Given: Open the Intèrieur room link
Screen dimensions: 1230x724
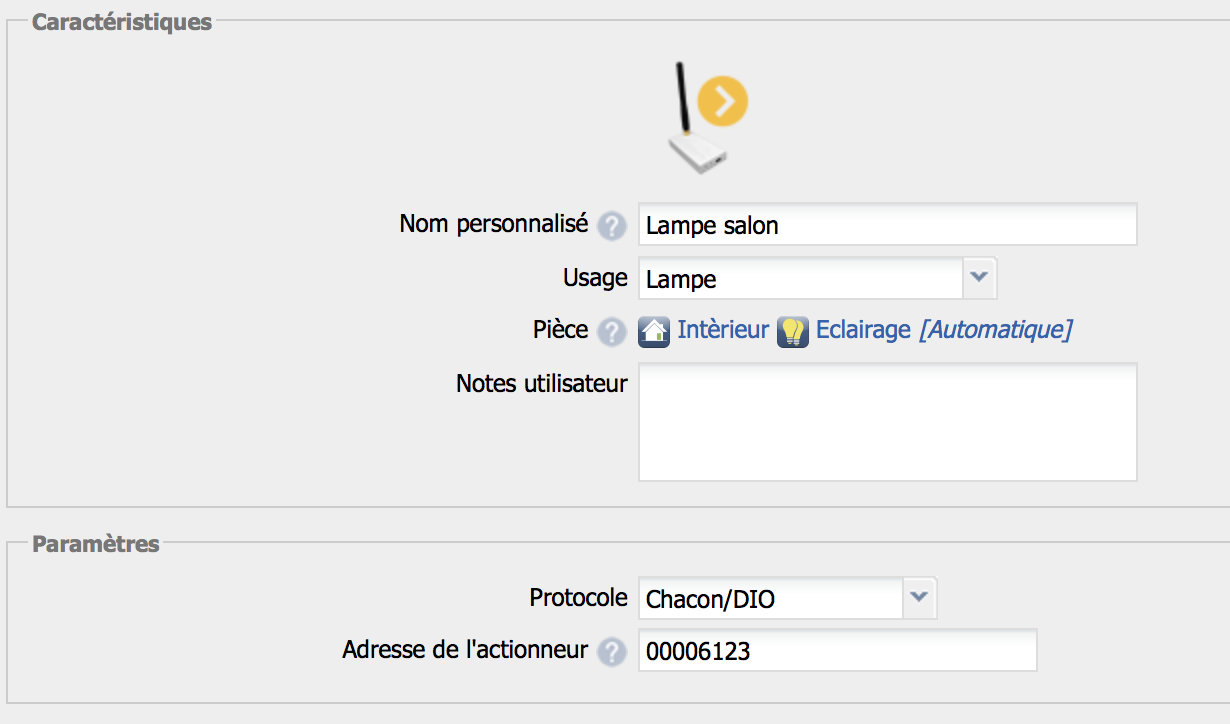Looking at the screenshot, I should pos(723,330).
